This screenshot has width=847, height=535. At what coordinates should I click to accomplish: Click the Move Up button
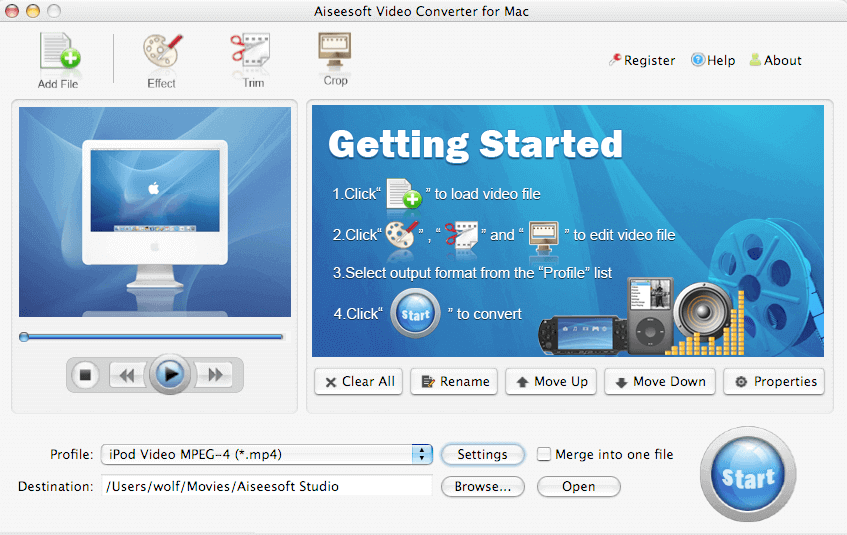click(x=551, y=382)
